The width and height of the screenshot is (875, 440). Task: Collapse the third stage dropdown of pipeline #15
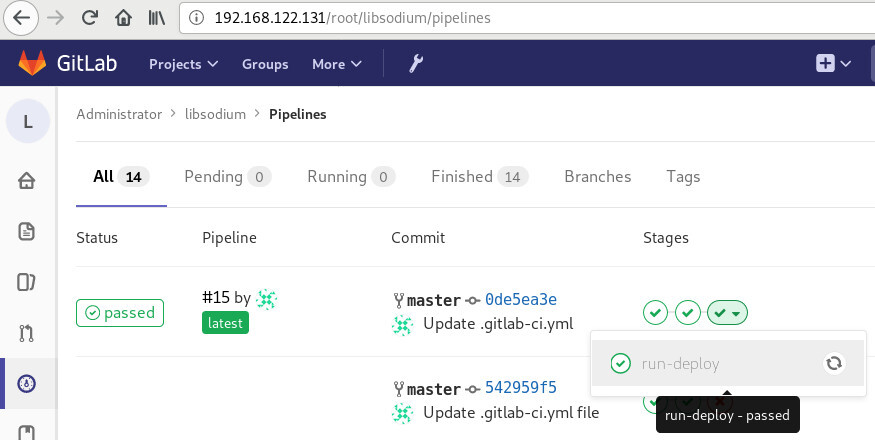click(x=727, y=313)
